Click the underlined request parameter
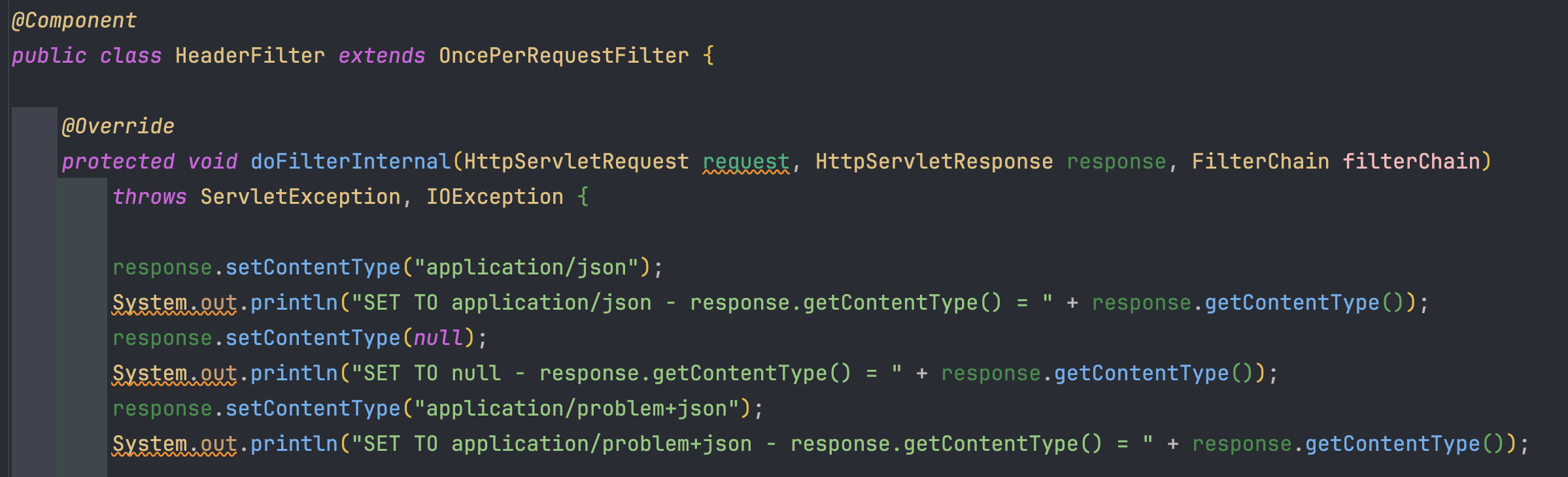1568x477 pixels. (746, 163)
